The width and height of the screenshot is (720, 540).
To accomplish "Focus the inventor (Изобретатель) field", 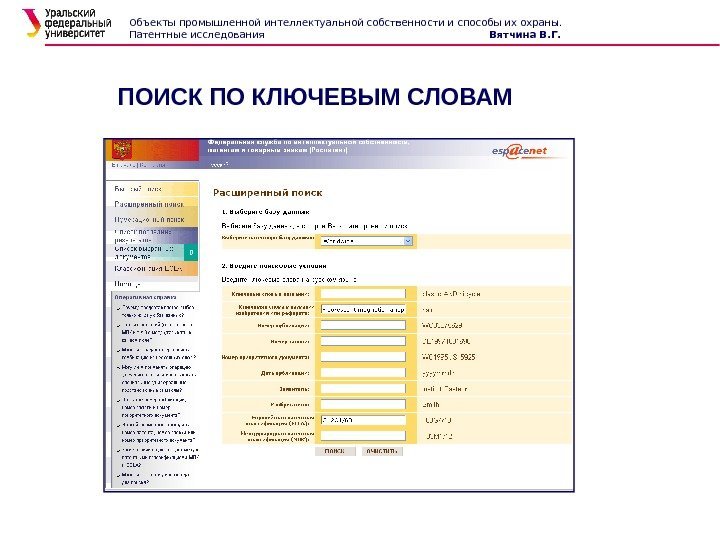I will 363,405.
